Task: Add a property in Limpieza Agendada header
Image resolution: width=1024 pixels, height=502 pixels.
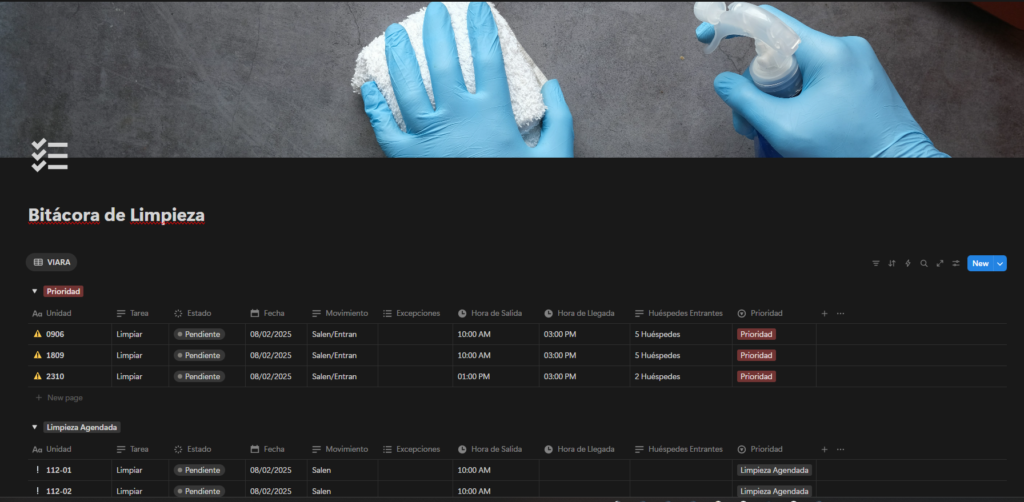Action: pos(824,449)
